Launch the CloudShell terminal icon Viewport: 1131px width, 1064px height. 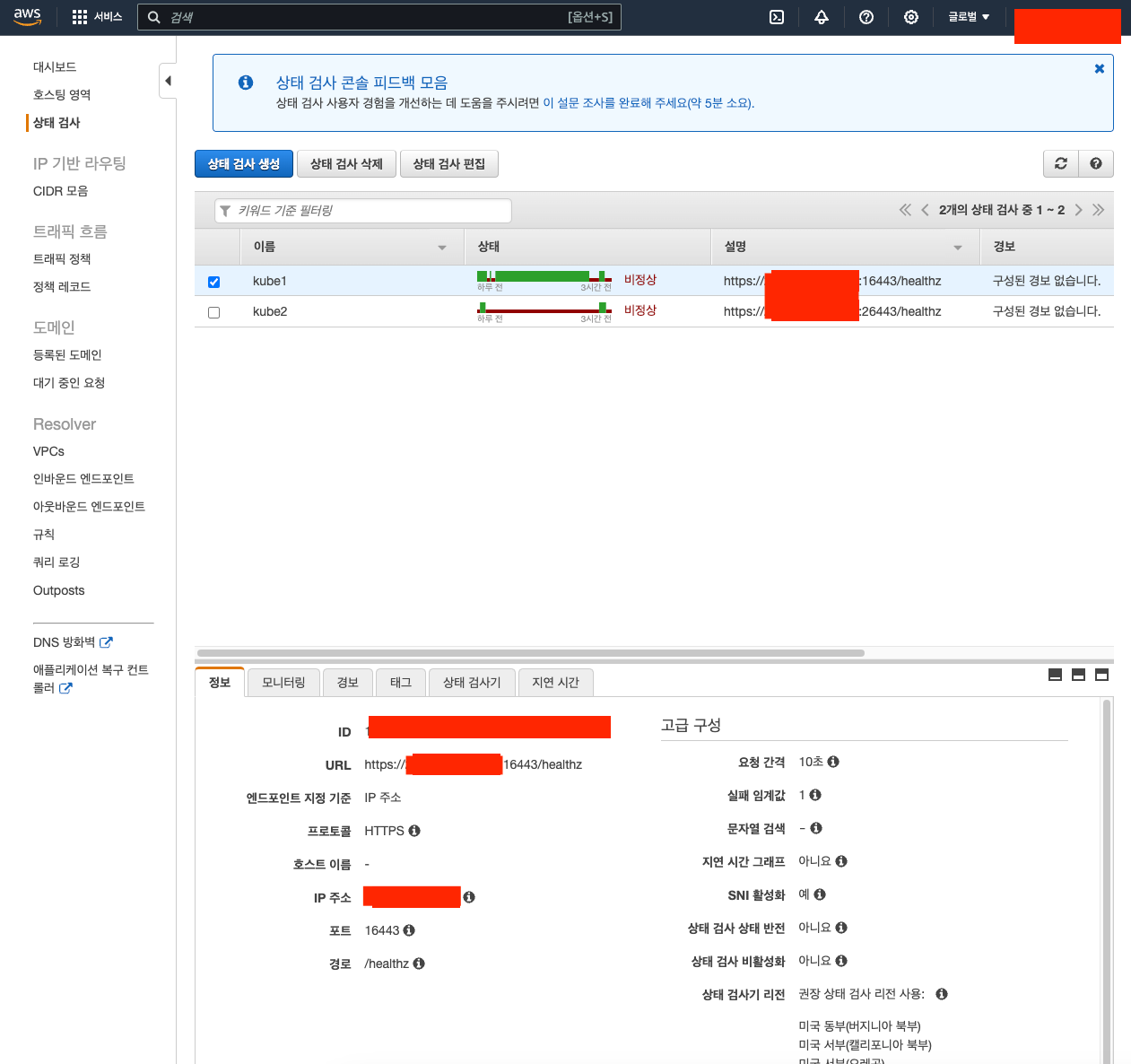(777, 17)
